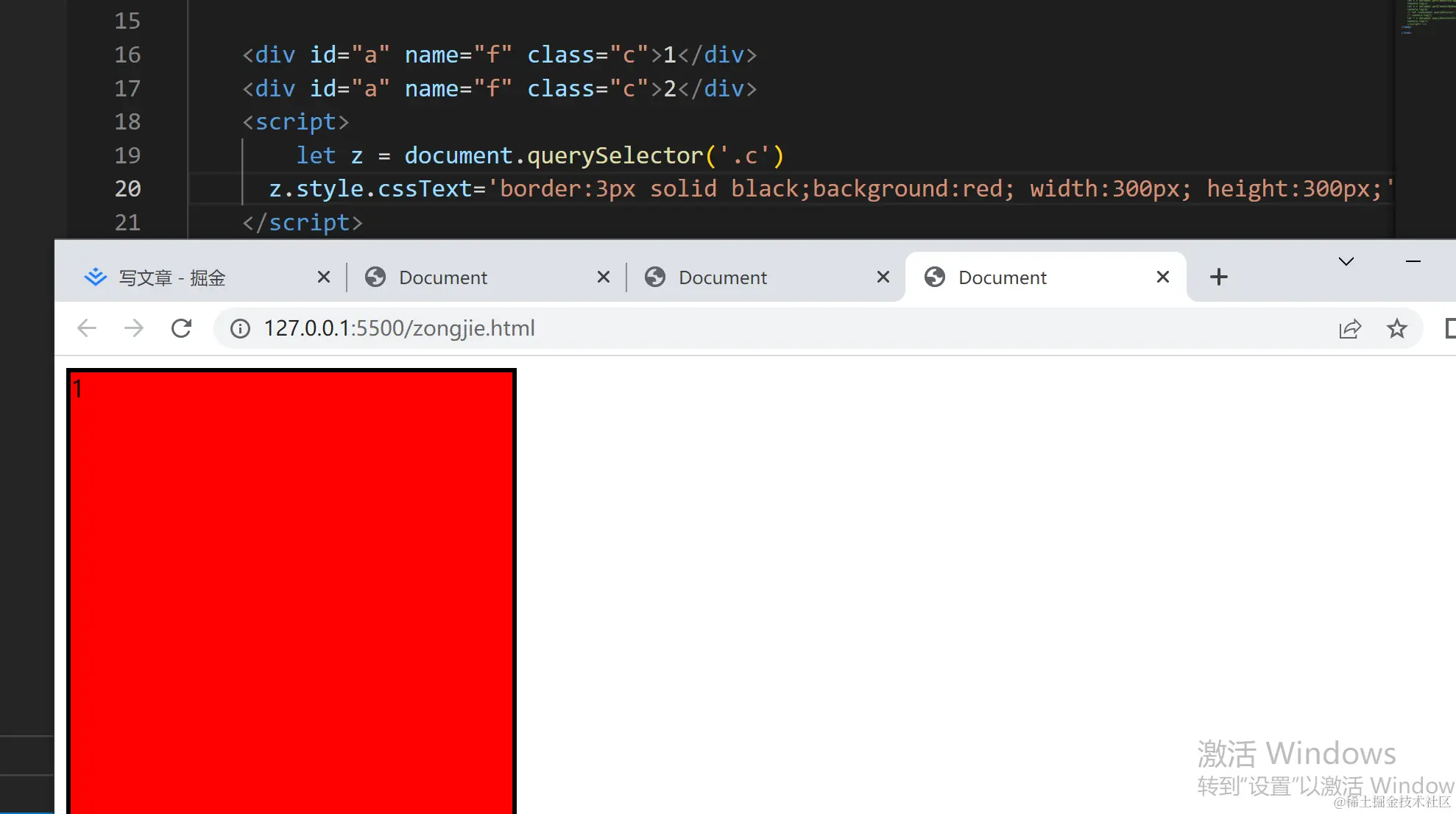Screen dimensions: 1456x814
Task: Click the browser forward arrow
Action: (x=134, y=328)
